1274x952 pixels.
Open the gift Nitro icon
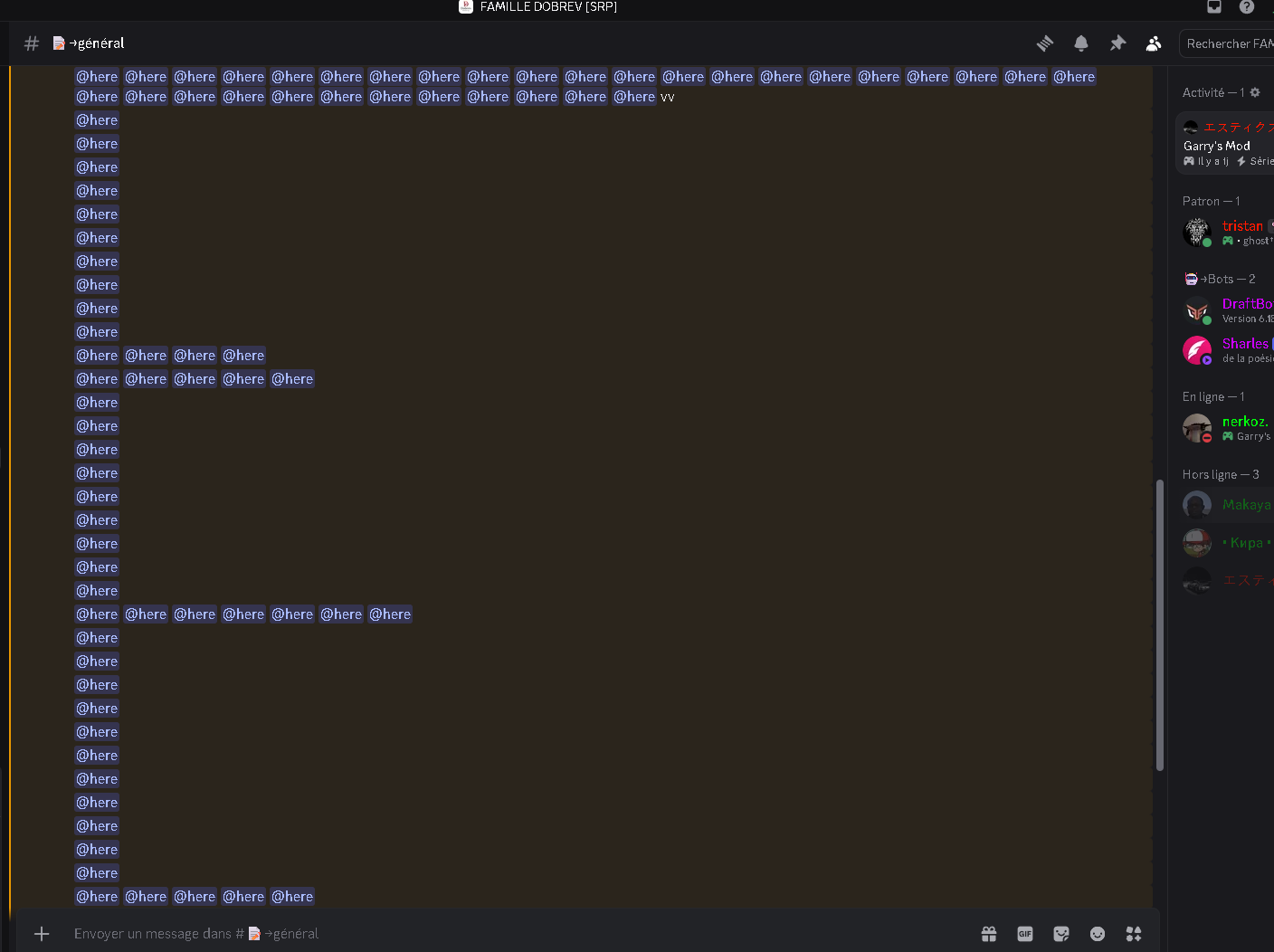pos(989,934)
